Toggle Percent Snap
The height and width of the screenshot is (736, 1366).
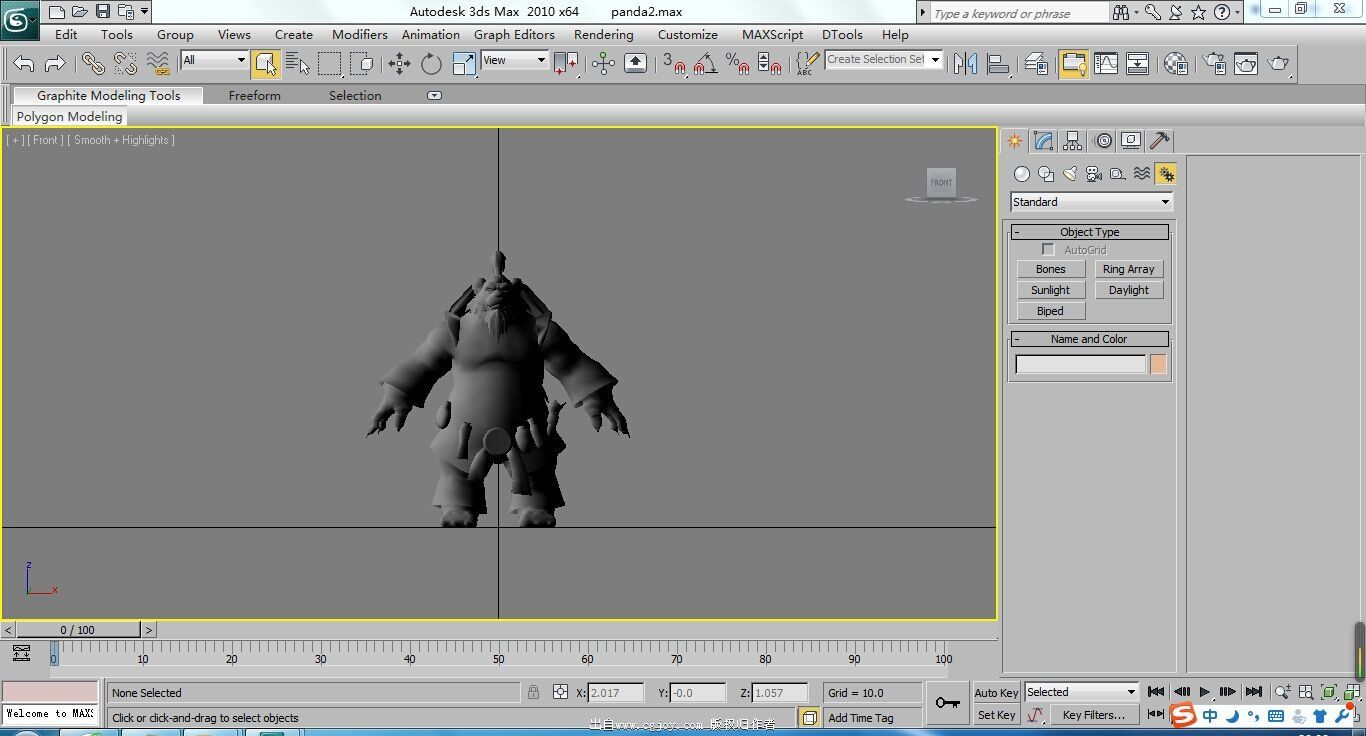(x=738, y=64)
